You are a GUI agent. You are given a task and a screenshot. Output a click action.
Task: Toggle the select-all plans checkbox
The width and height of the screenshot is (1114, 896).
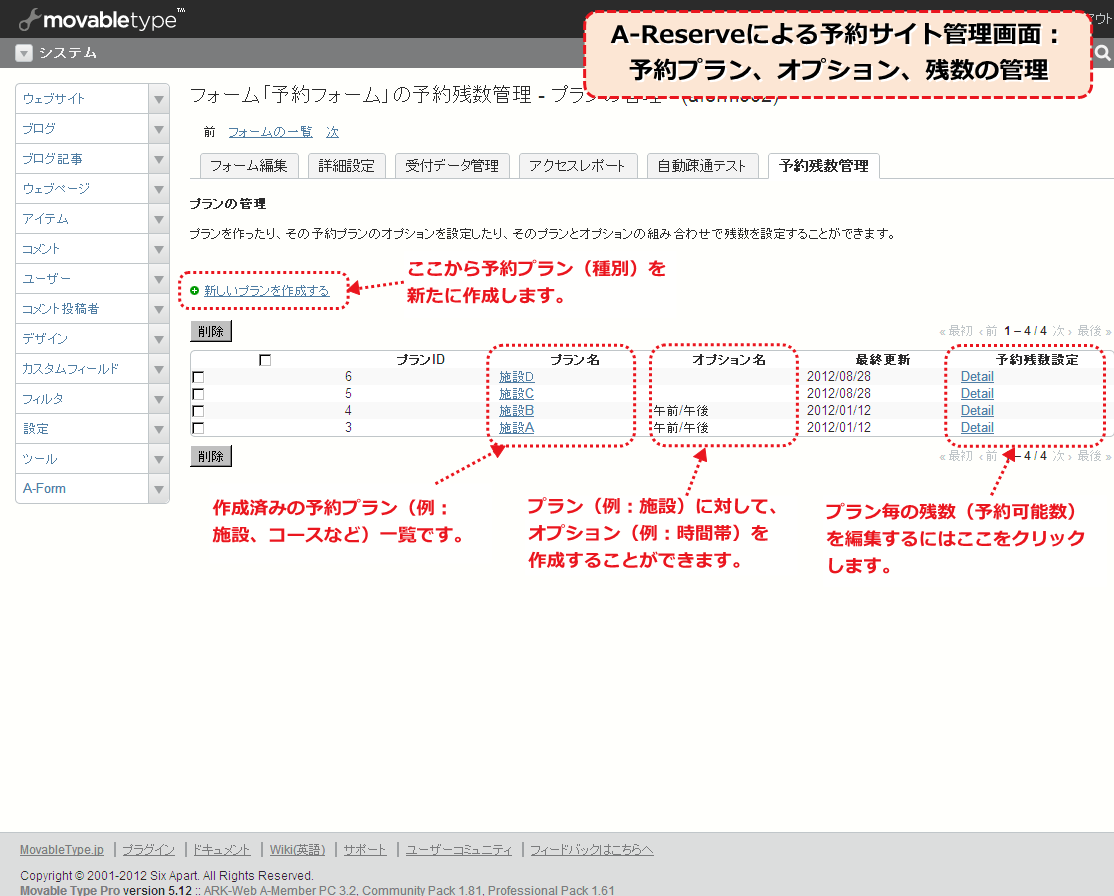tap(265, 360)
